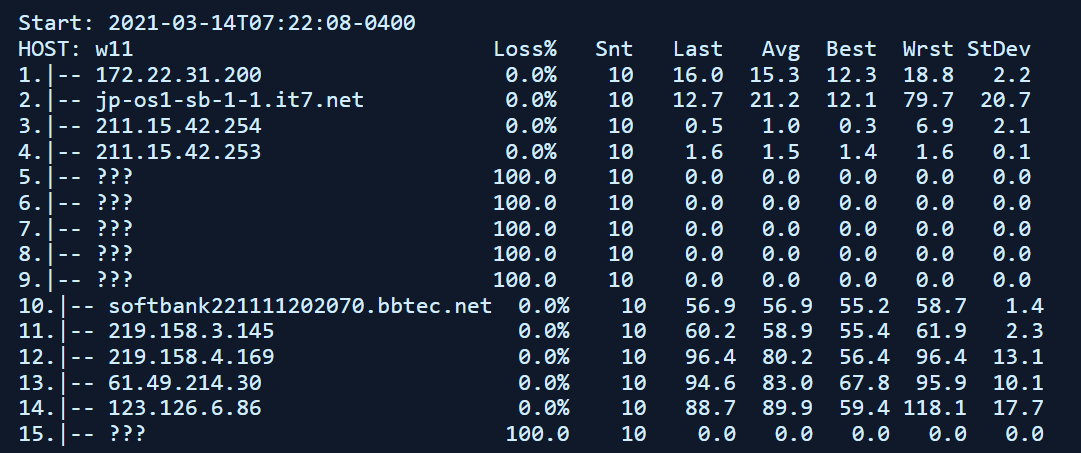Click the Avg column header
1081x453 pixels.
click(x=780, y=48)
